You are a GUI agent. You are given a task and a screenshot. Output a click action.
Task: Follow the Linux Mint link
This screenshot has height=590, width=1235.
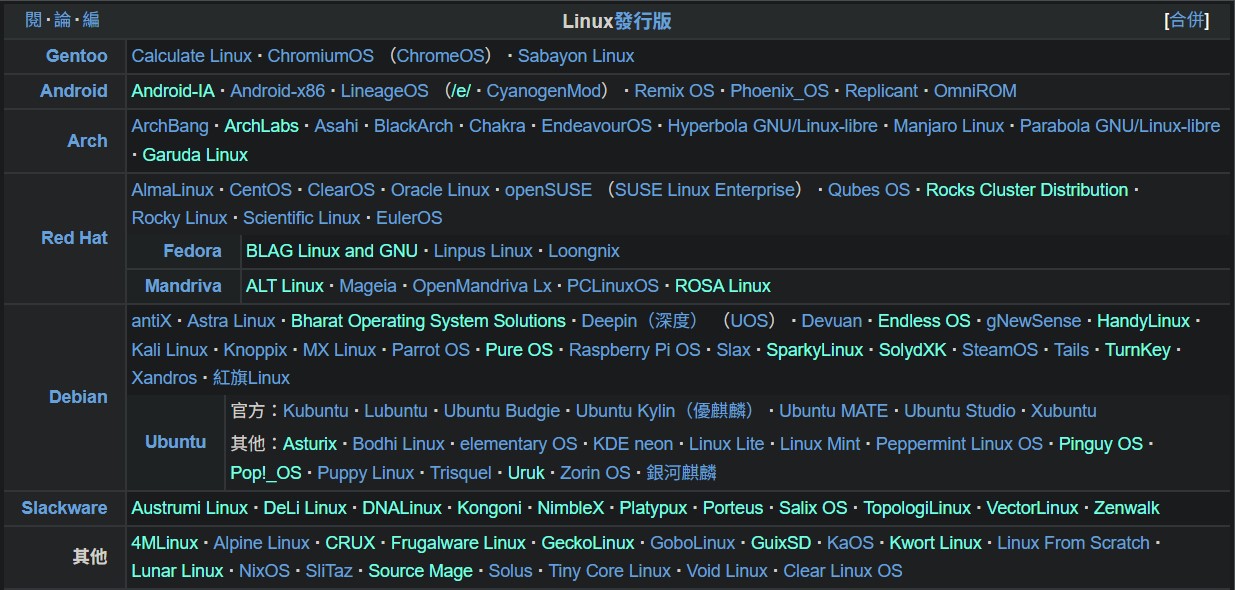pyautogui.click(x=821, y=444)
